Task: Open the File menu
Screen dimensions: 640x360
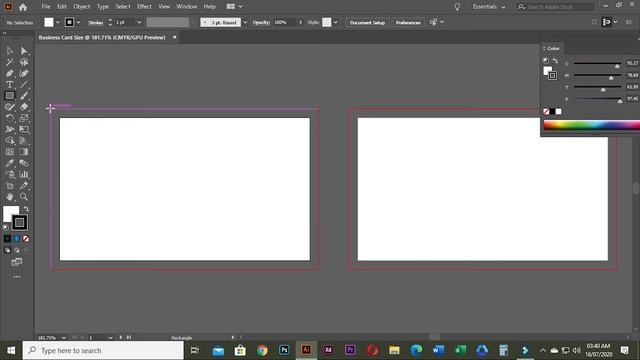Action: [46, 7]
